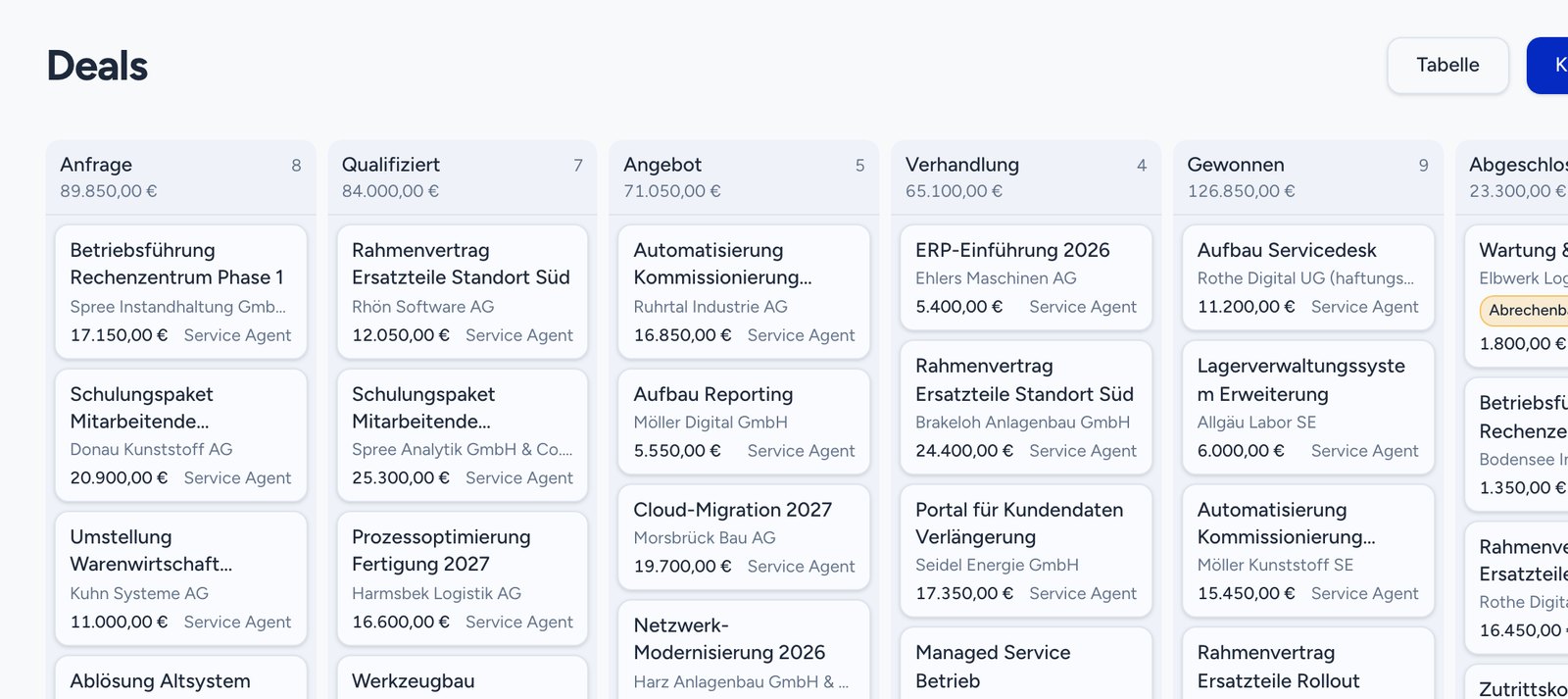Click the company name Kuhn Systeme AG
Viewport: 1568px width, 699px height.
tap(139, 593)
